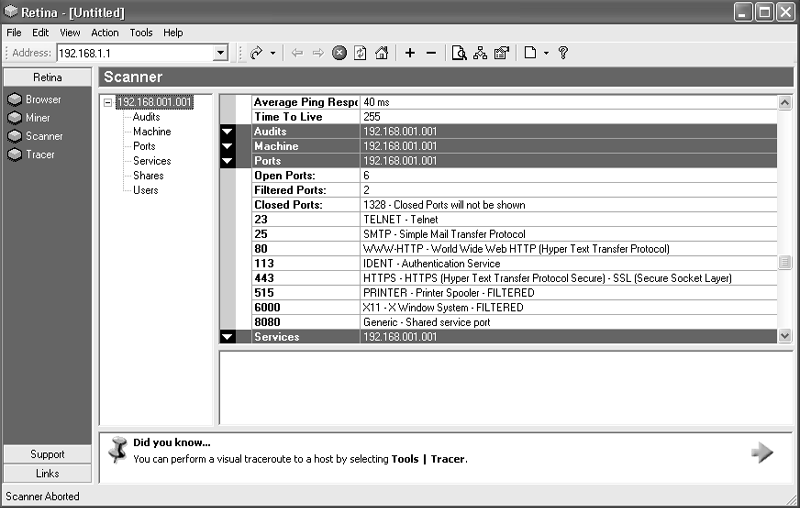Click the Links sidebar button
Image resolution: width=800 pixels, height=508 pixels.
[47, 473]
